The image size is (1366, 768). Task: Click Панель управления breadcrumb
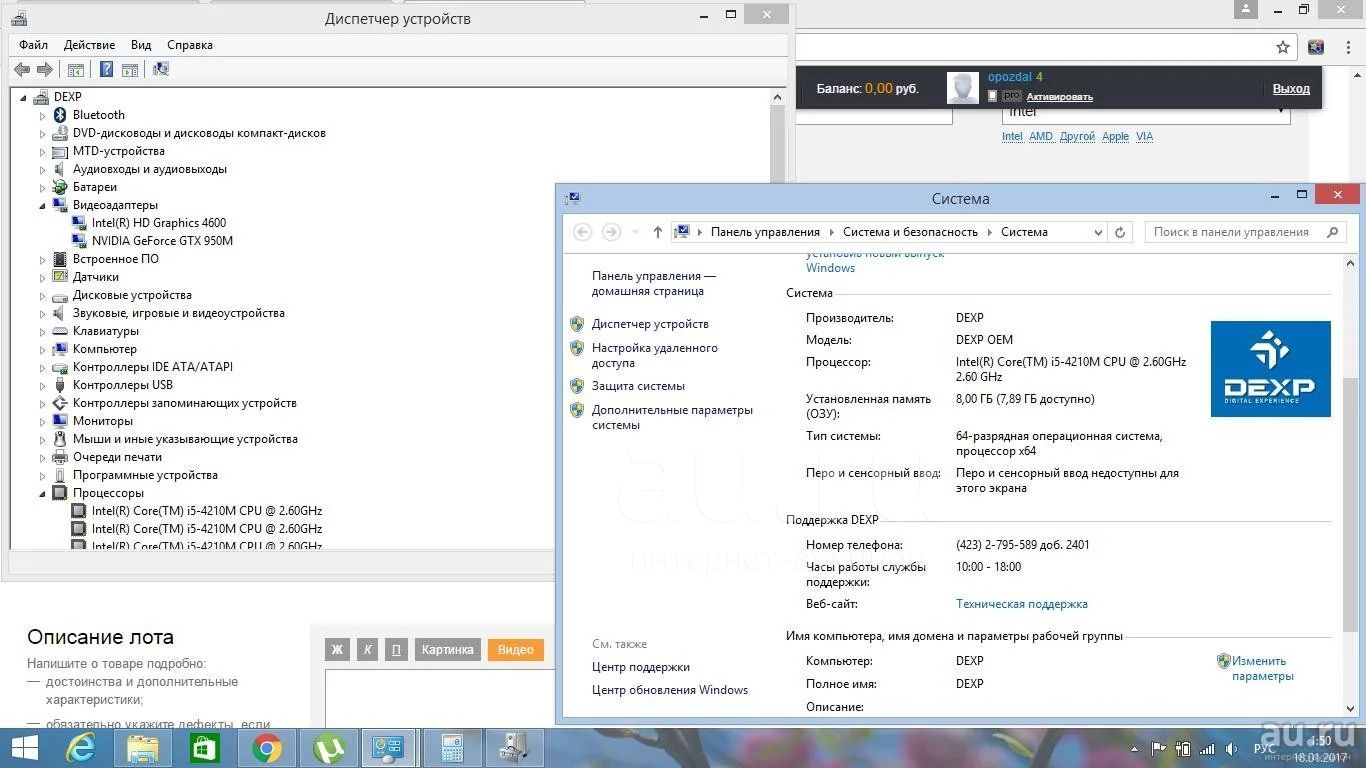pos(765,232)
